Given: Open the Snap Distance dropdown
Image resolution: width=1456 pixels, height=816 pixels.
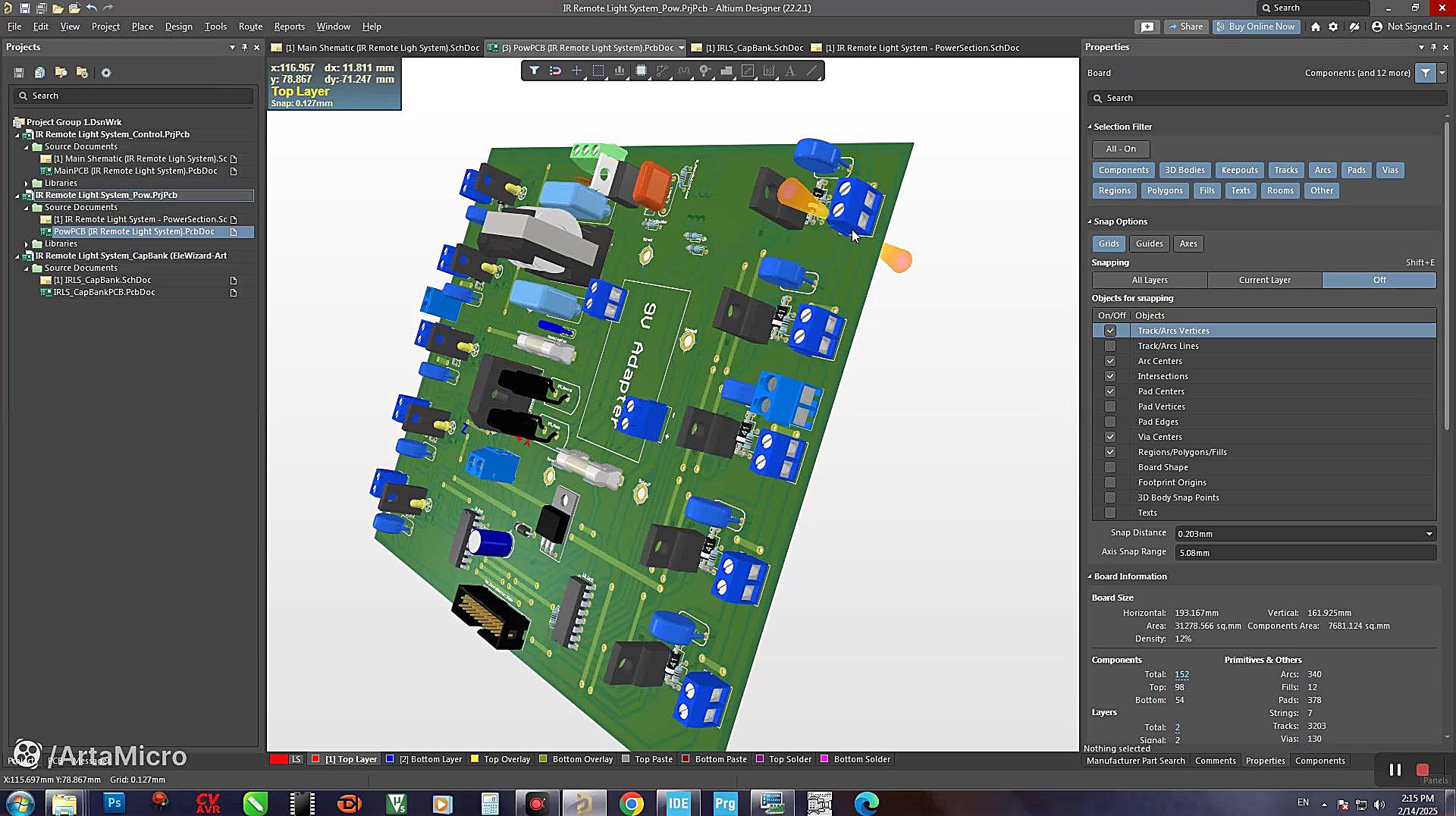Looking at the screenshot, I should click(1429, 534).
